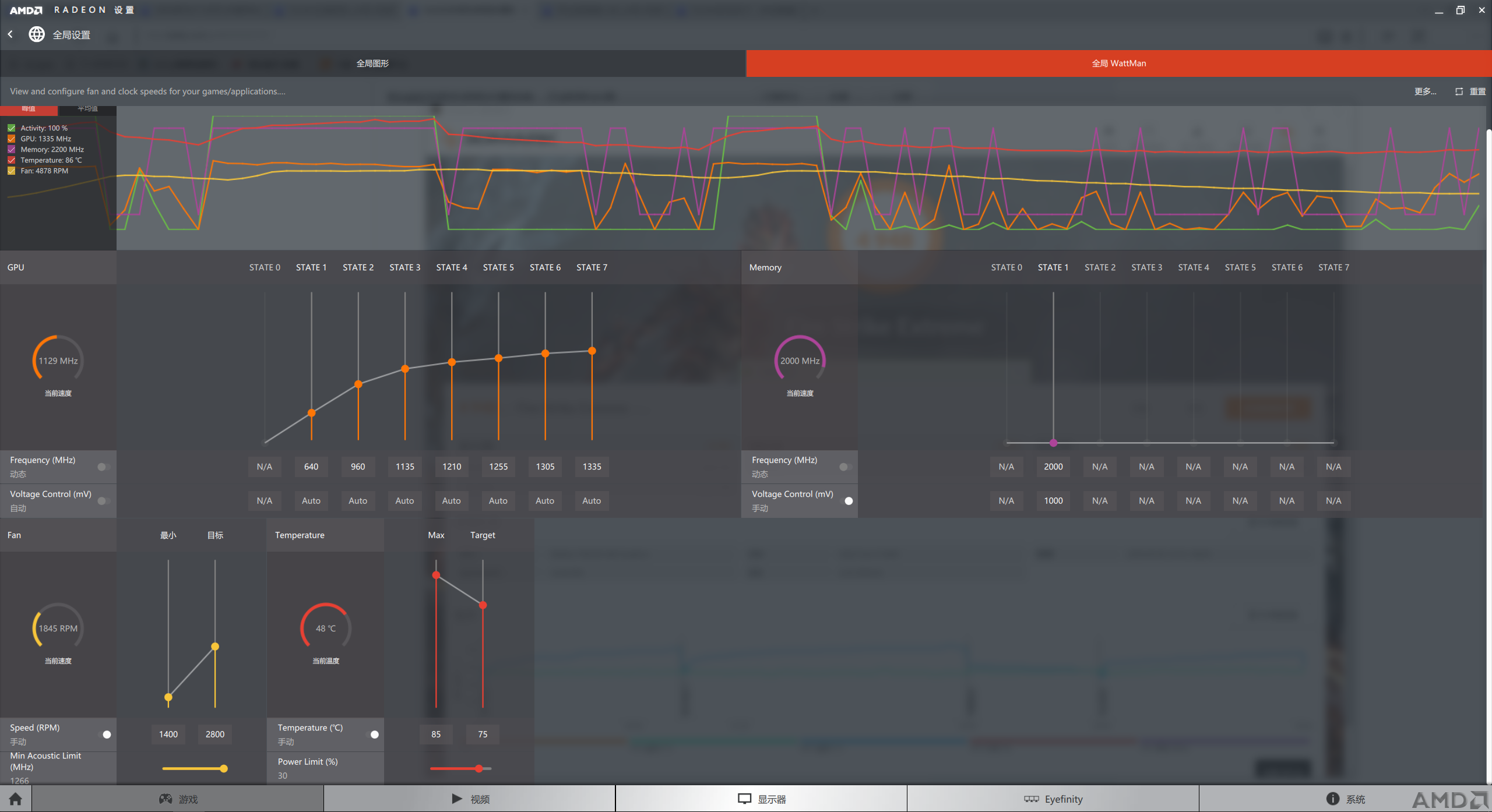
Task: Click GPU State 7 curve handle
Action: [592, 351]
